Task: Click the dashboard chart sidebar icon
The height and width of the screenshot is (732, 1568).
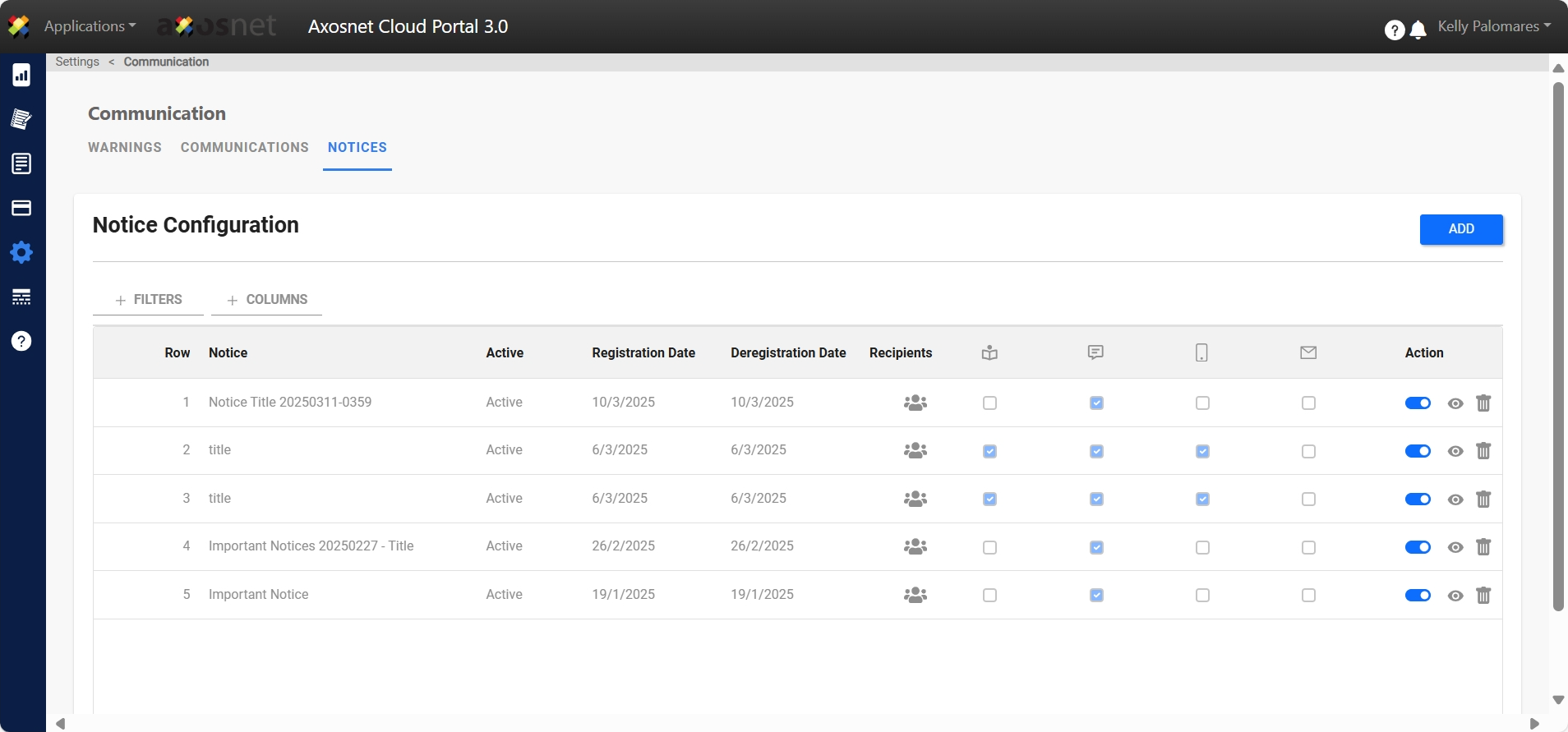Action: coord(21,76)
